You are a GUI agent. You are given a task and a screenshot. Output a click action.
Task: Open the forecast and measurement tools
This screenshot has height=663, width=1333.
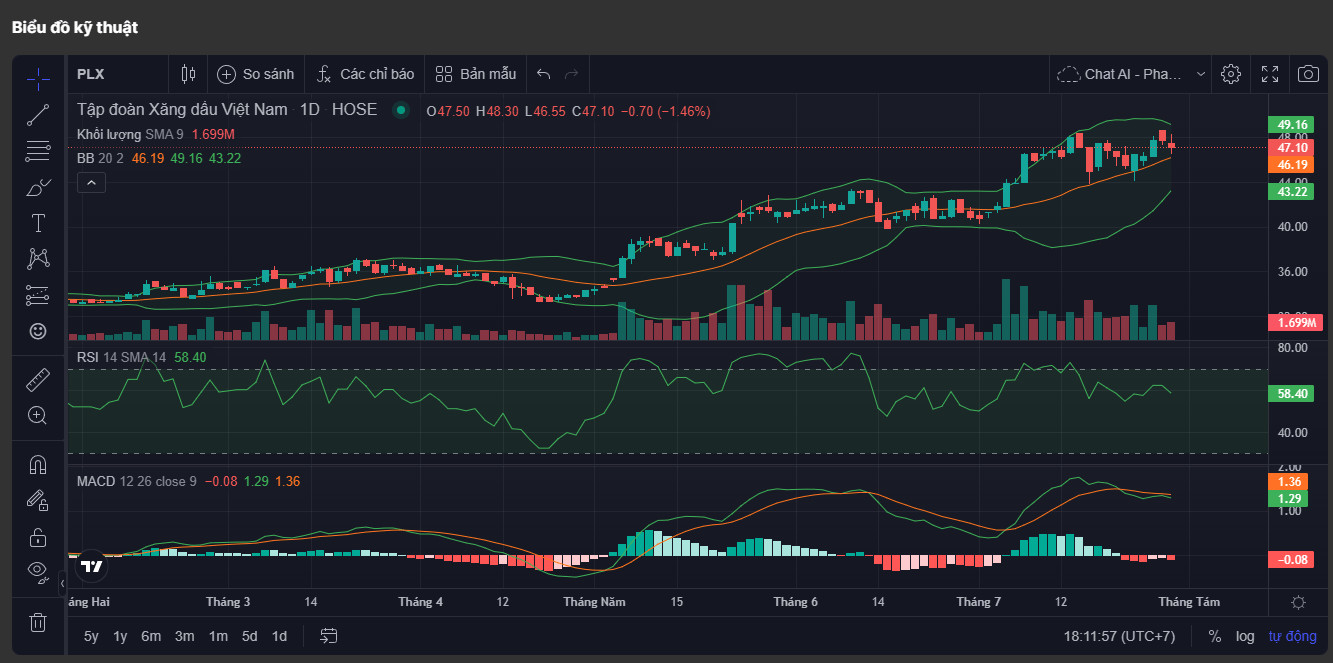click(38, 295)
